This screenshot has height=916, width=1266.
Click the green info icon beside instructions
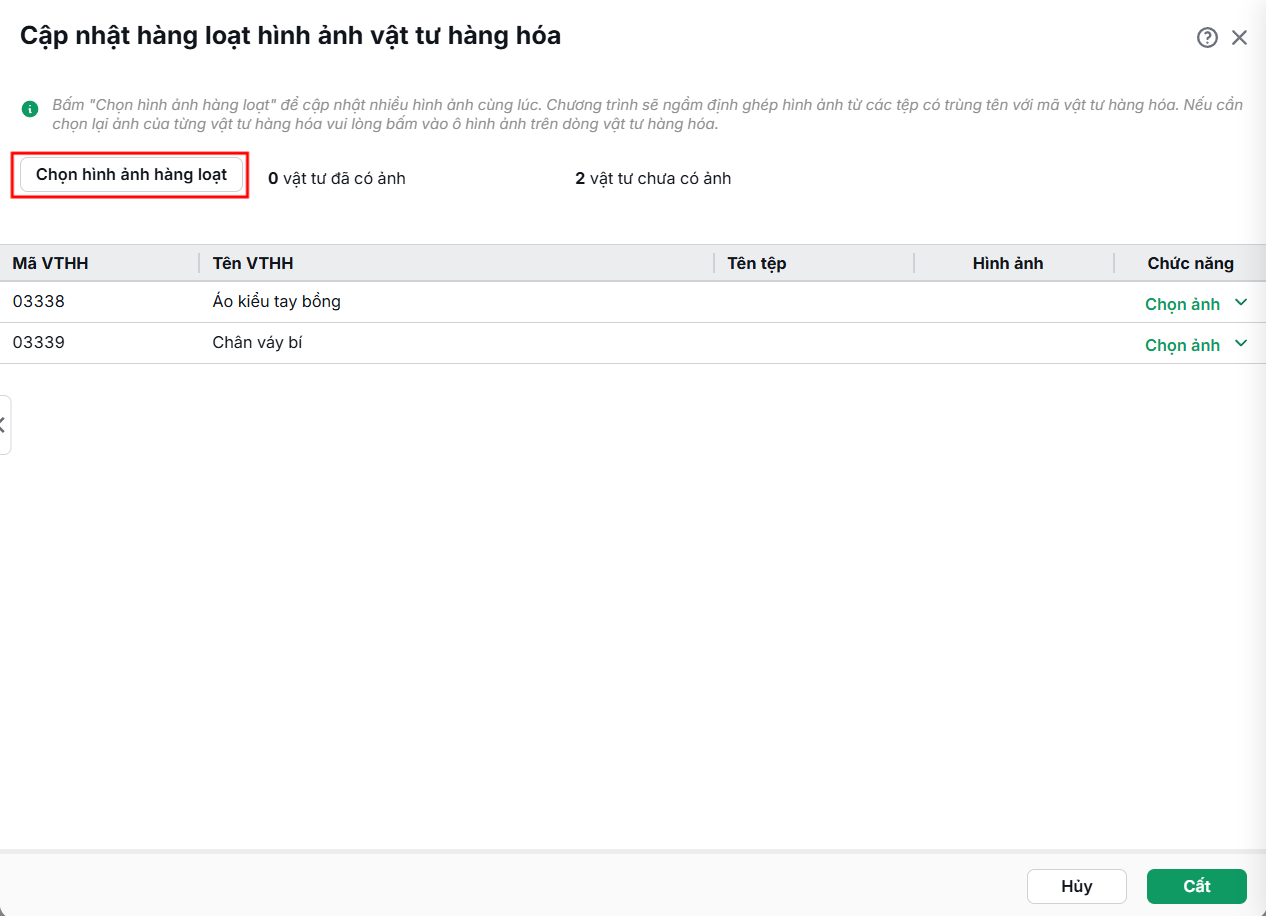pyautogui.click(x=31, y=108)
